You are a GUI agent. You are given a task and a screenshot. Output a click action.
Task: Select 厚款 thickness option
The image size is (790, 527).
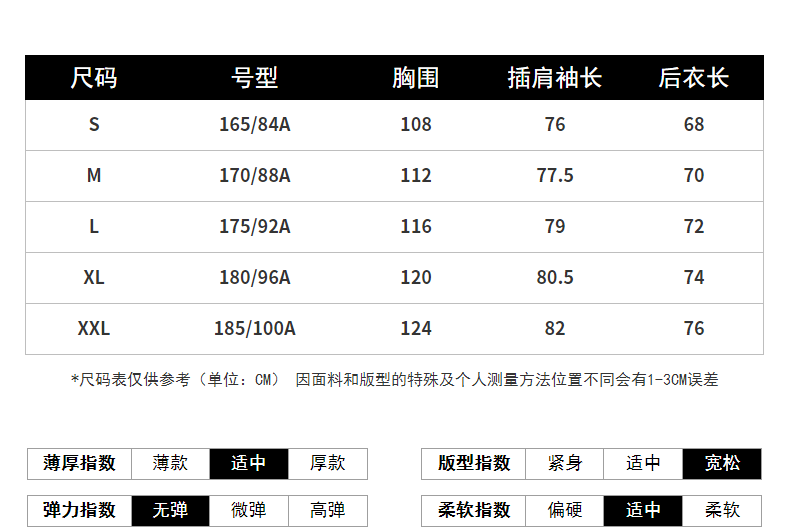[328, 464]
